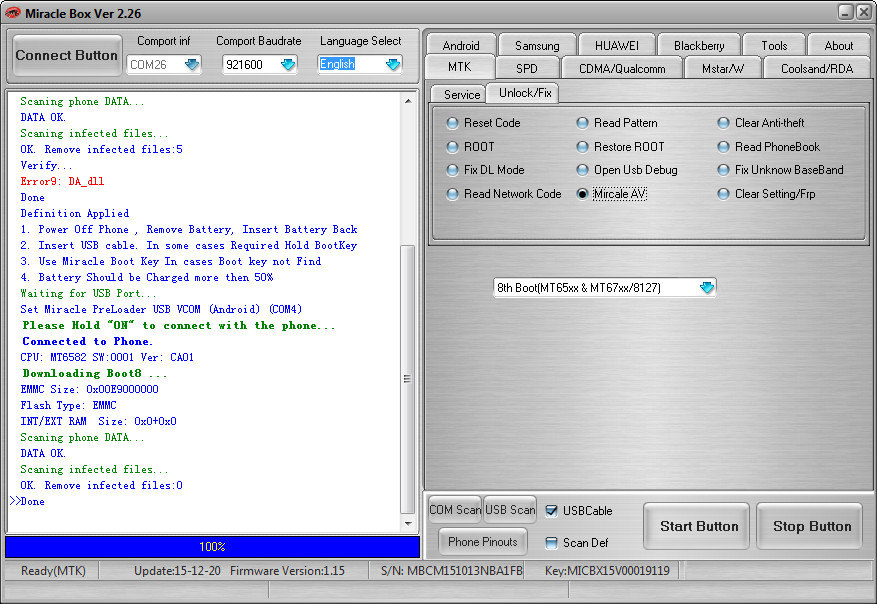The image size is (877, 604).
Task: Click the 'Definition Applied' log line
Action: tap(74, 213)
